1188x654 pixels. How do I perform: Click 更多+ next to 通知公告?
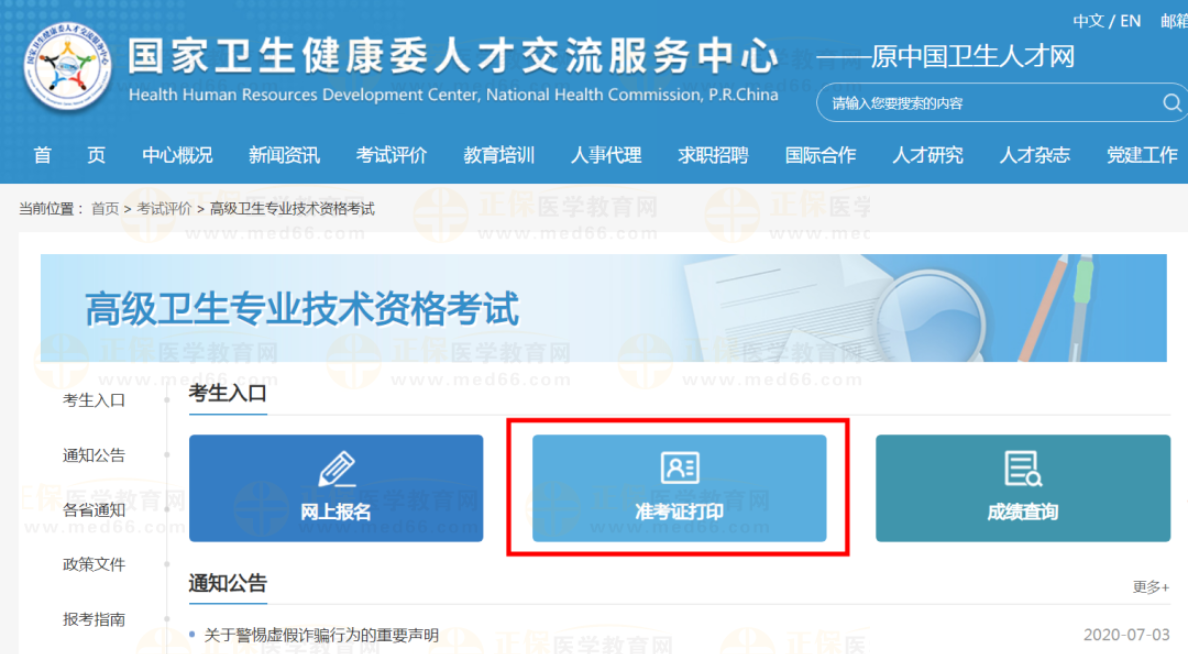[x=1151, y=587]
